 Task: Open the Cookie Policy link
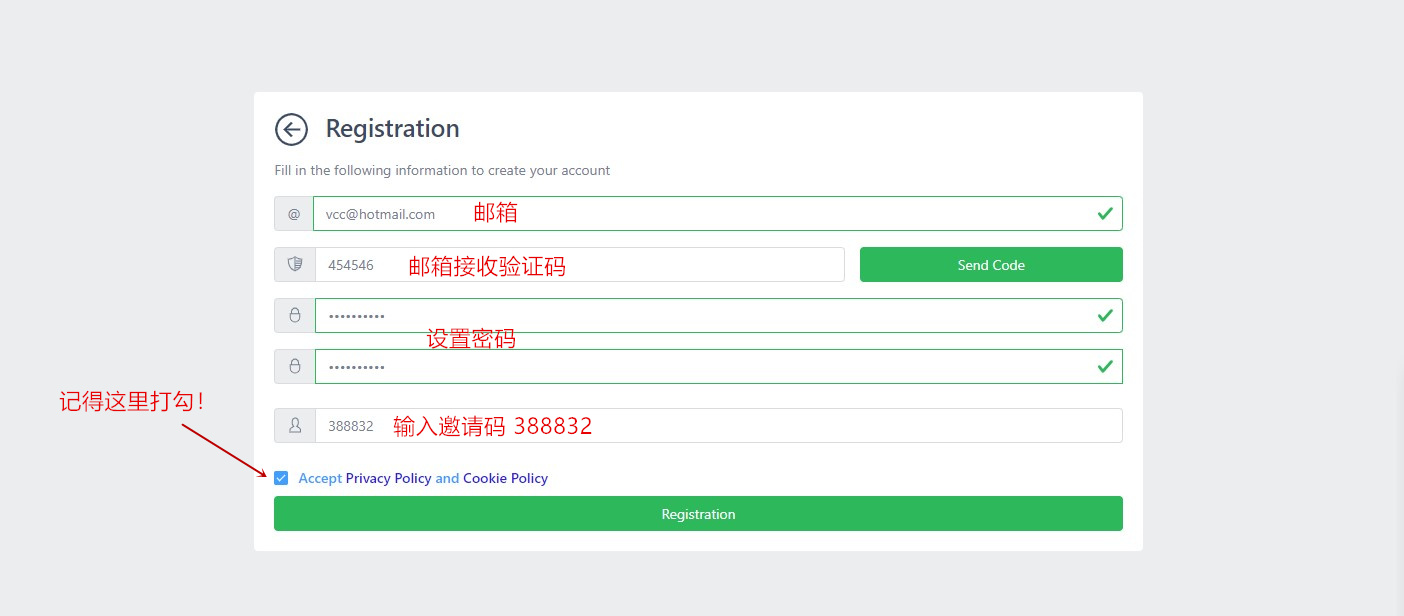[x=506, y=478]
